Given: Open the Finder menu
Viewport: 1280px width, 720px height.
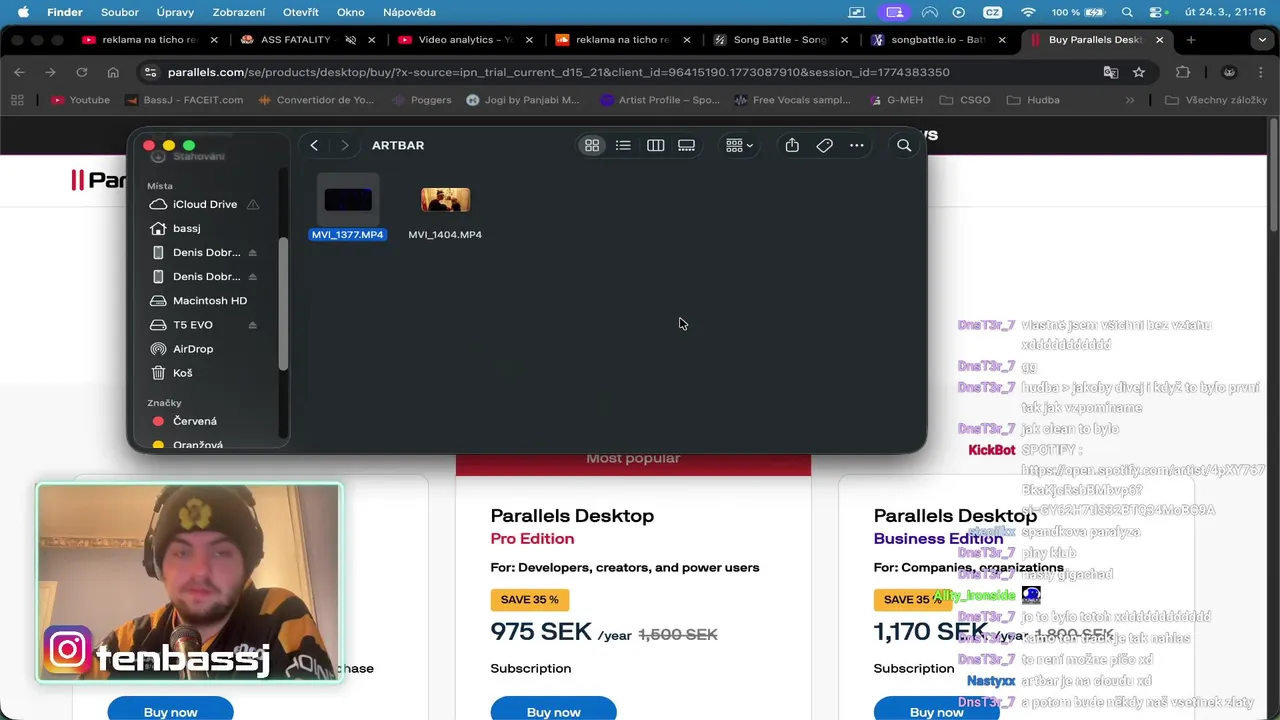Looking at the screenshot, I should point(65,12).
